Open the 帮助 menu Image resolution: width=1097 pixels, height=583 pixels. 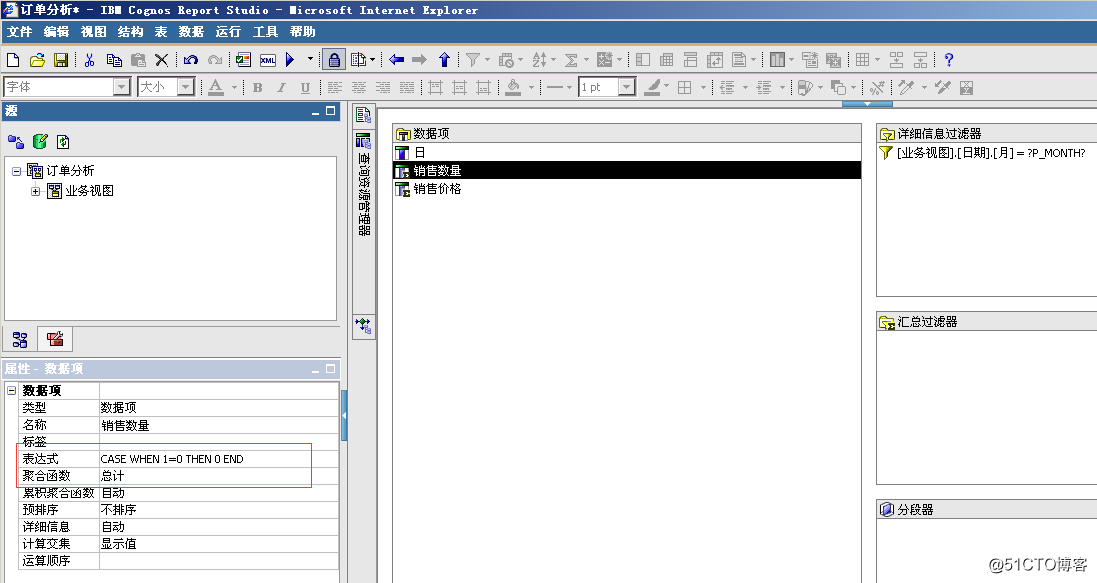(x=302, y=31)
